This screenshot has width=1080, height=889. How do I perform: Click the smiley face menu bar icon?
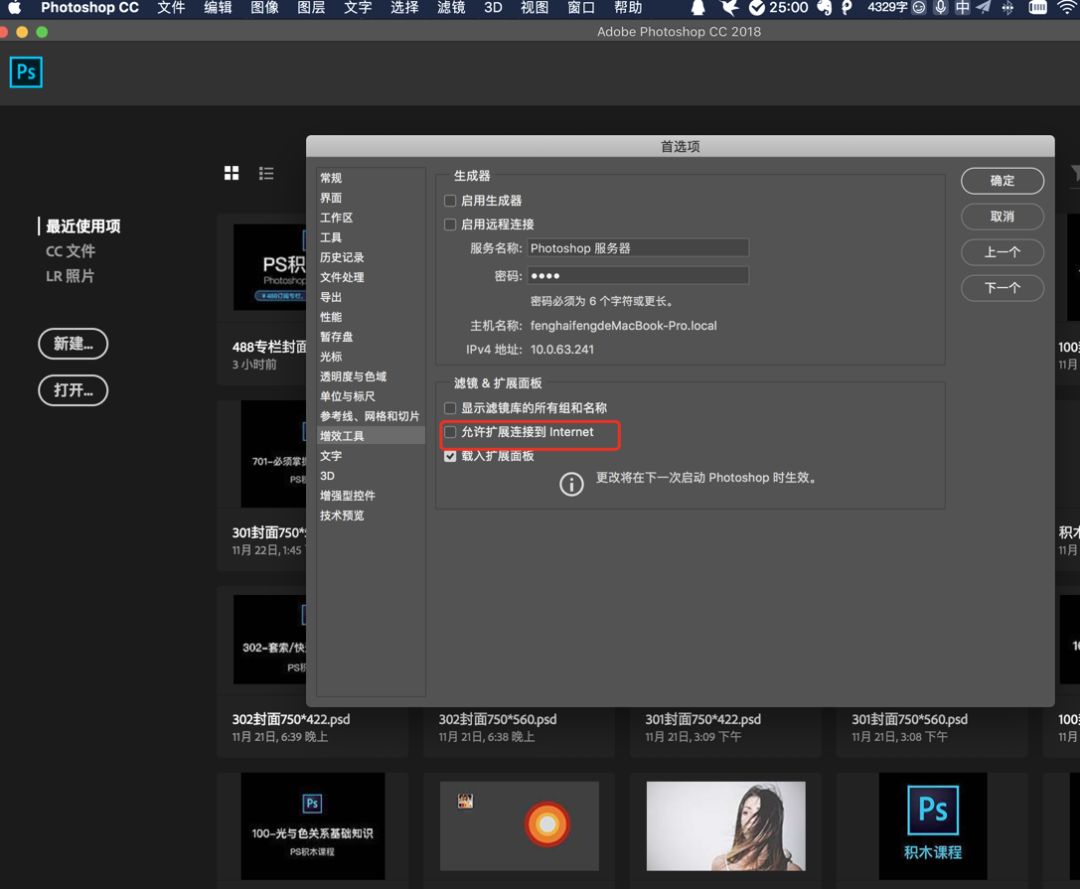919,8
